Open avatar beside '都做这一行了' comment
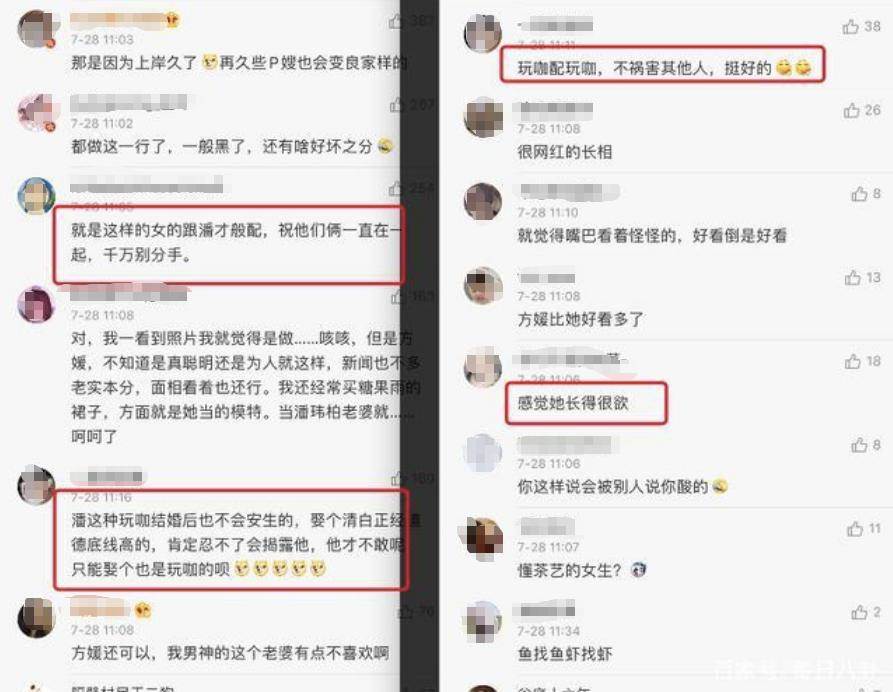The width and height of the screenshot is (893, 692). 38,112
